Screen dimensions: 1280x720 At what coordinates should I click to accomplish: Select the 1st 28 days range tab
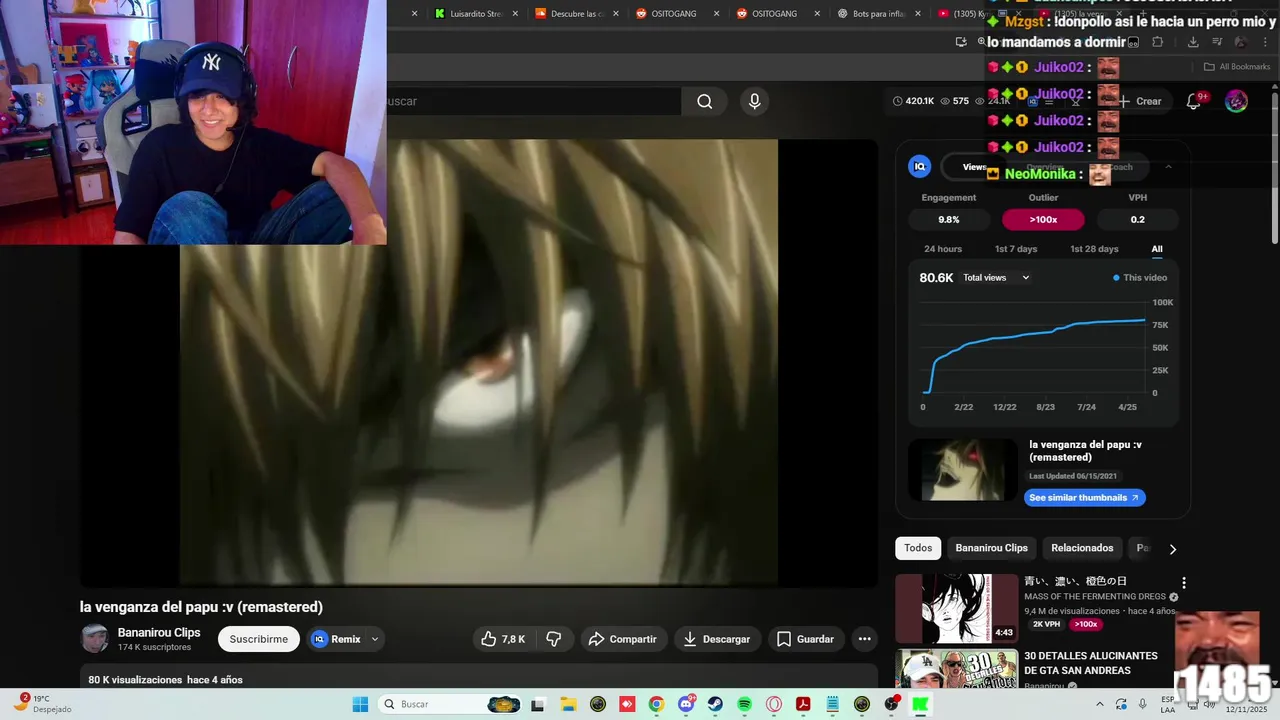[1094, 249]
